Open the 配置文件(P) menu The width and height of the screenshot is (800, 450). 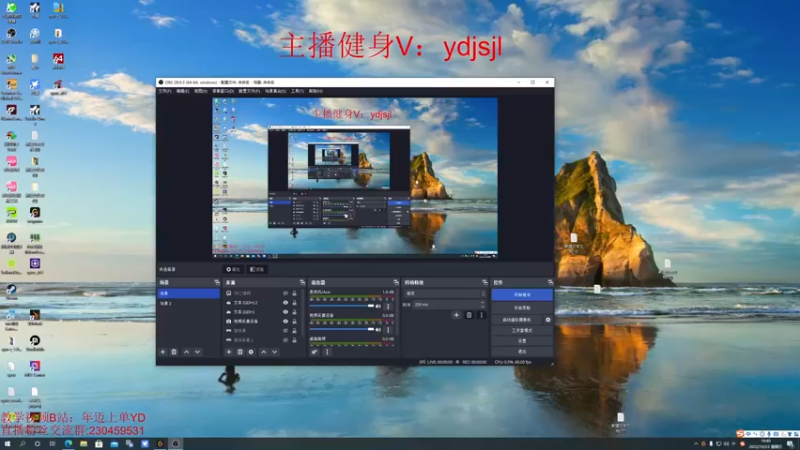(249, 91)
